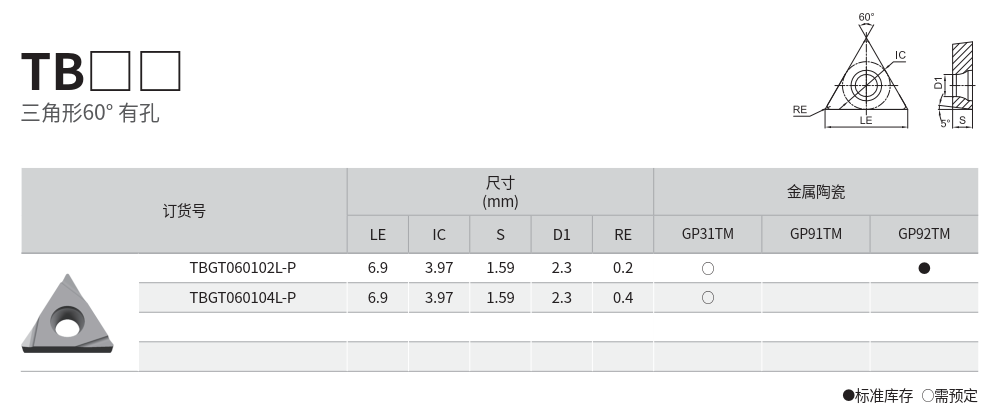The image size is (1000, 416).
Task: Click the GP31TM column header
Action: tap(707, 234)
